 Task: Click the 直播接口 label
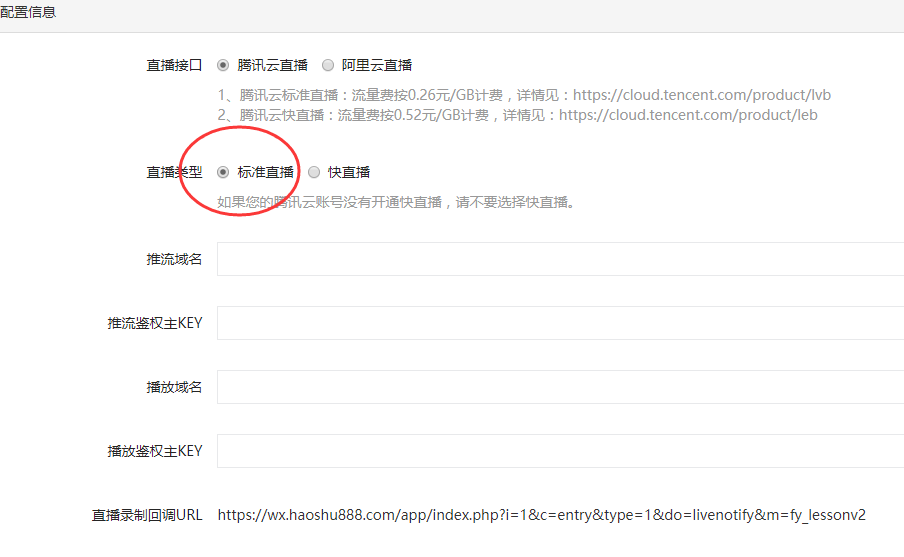[x=174, y=65]
